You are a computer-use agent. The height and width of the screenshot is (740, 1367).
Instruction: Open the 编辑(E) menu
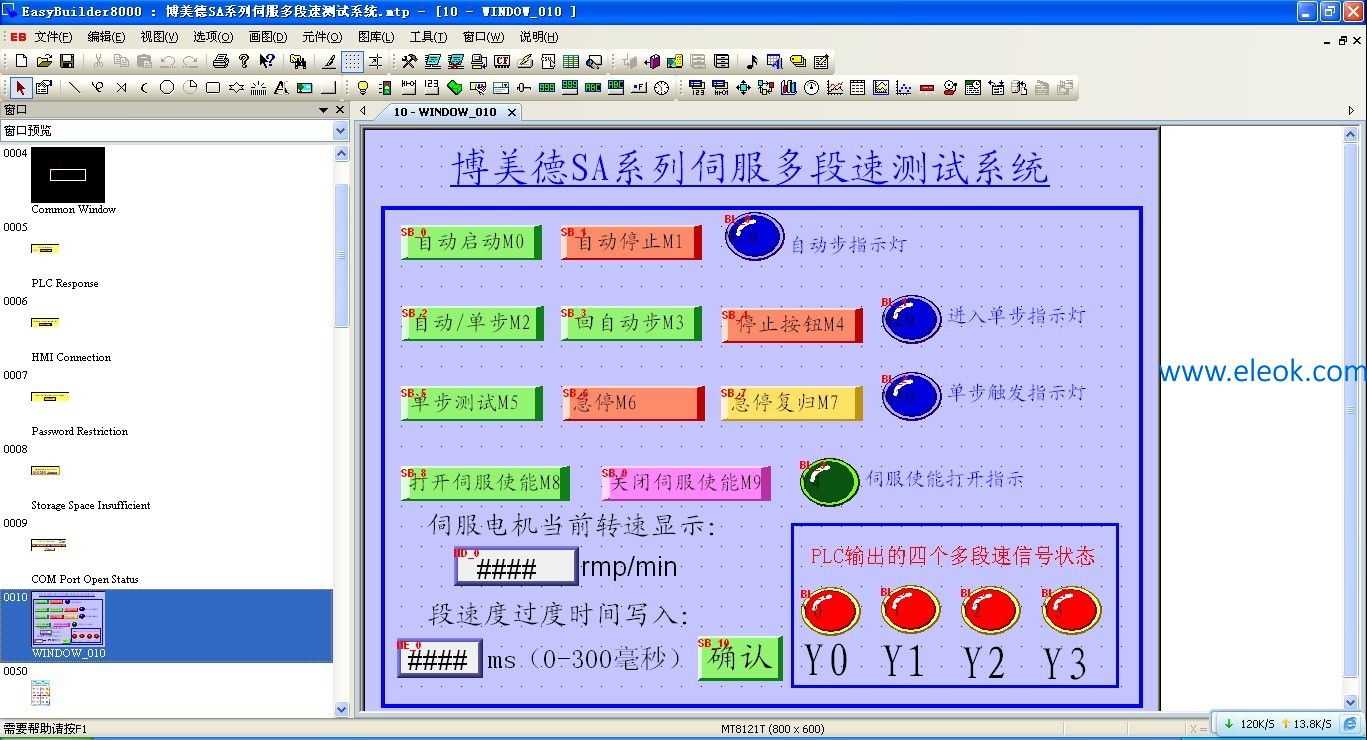click(107, 37)
